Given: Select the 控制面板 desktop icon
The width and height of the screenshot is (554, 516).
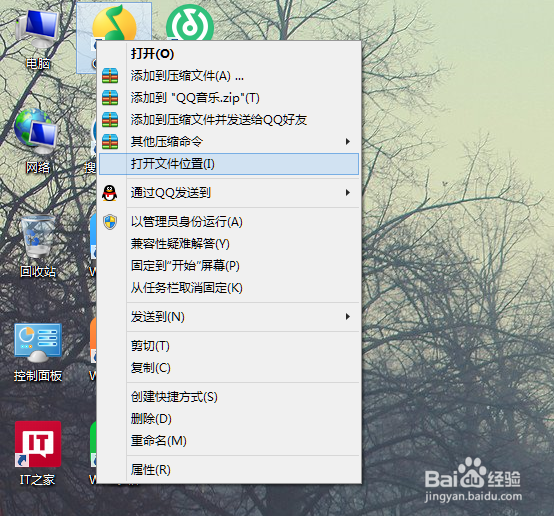Looking at the screenshot, I should click(37, 352).
